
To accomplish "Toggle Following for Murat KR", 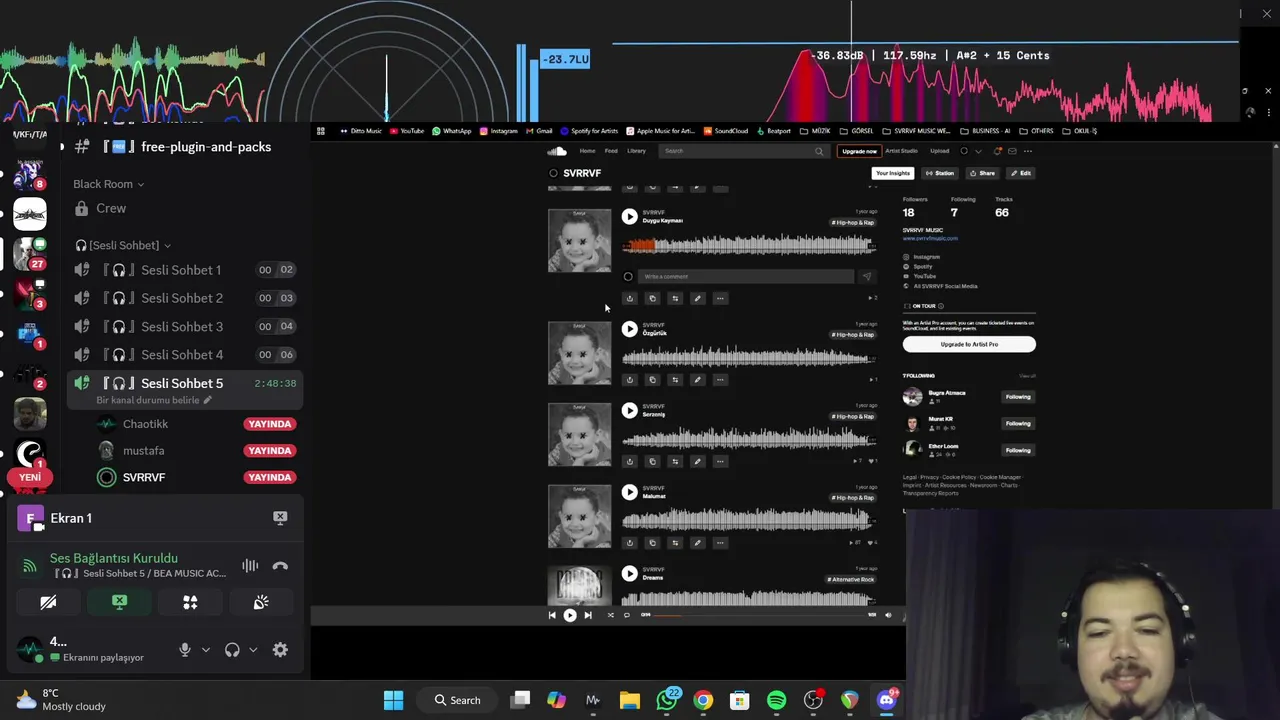I will click(1018, 423).
